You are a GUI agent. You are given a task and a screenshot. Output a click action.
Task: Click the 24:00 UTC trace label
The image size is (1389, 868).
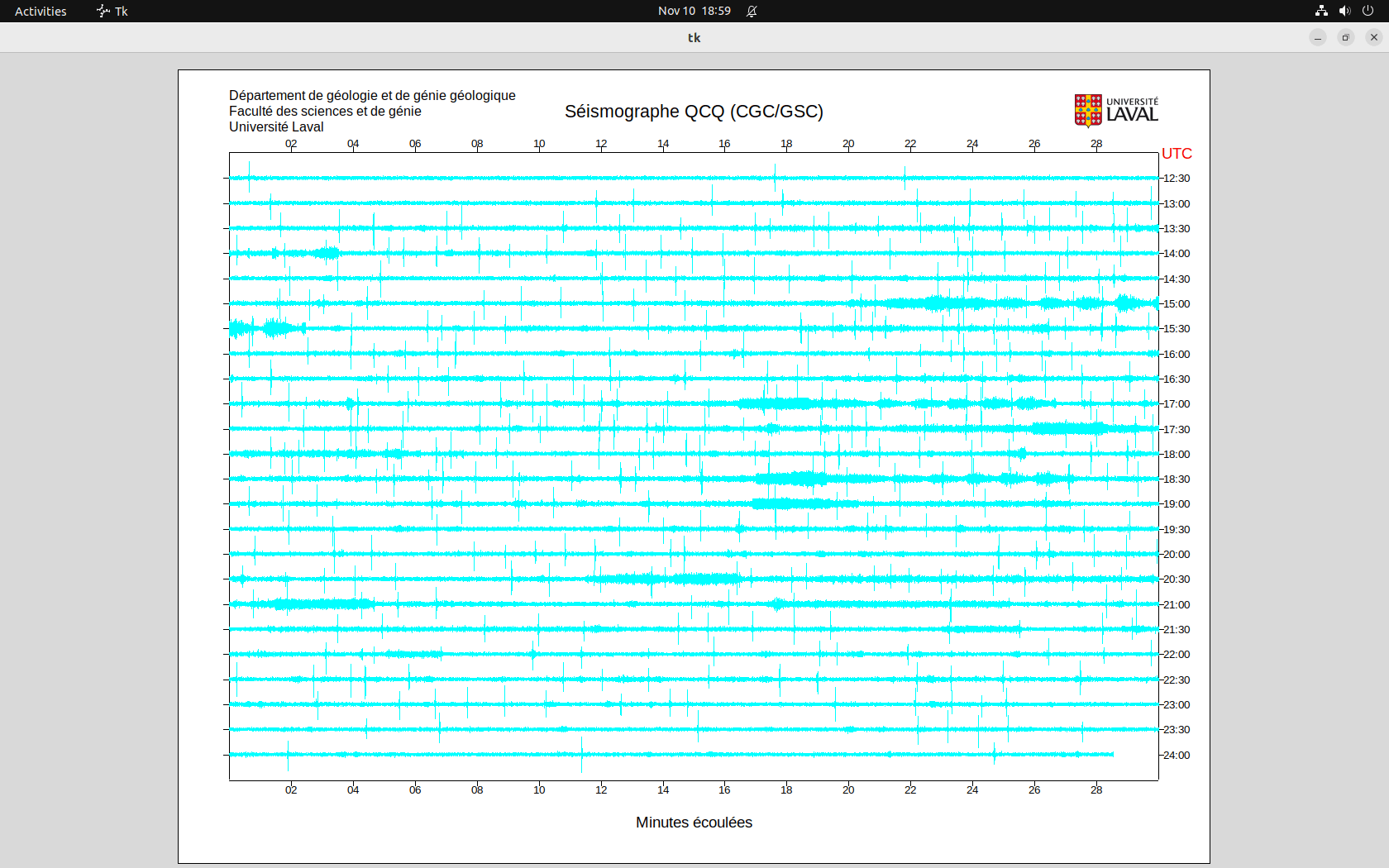click(x=1177, y=756)
